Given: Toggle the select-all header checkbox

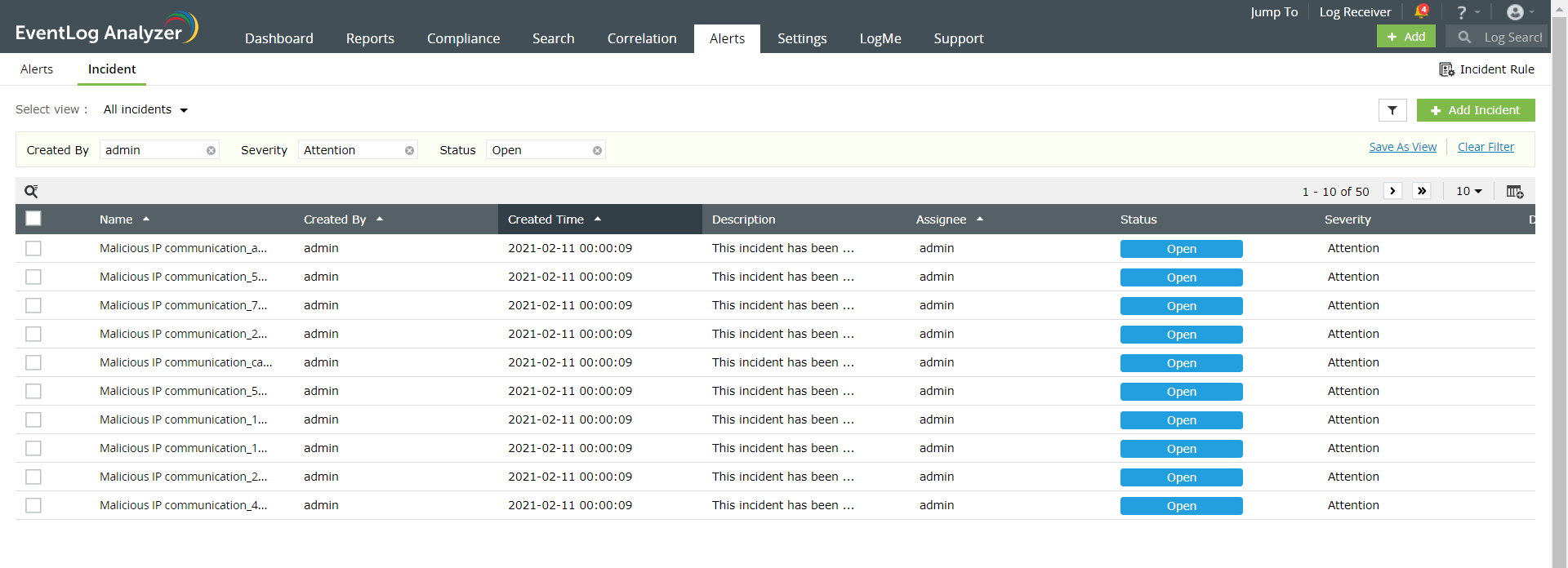Looking at the screenshot, I should (33, 219).
